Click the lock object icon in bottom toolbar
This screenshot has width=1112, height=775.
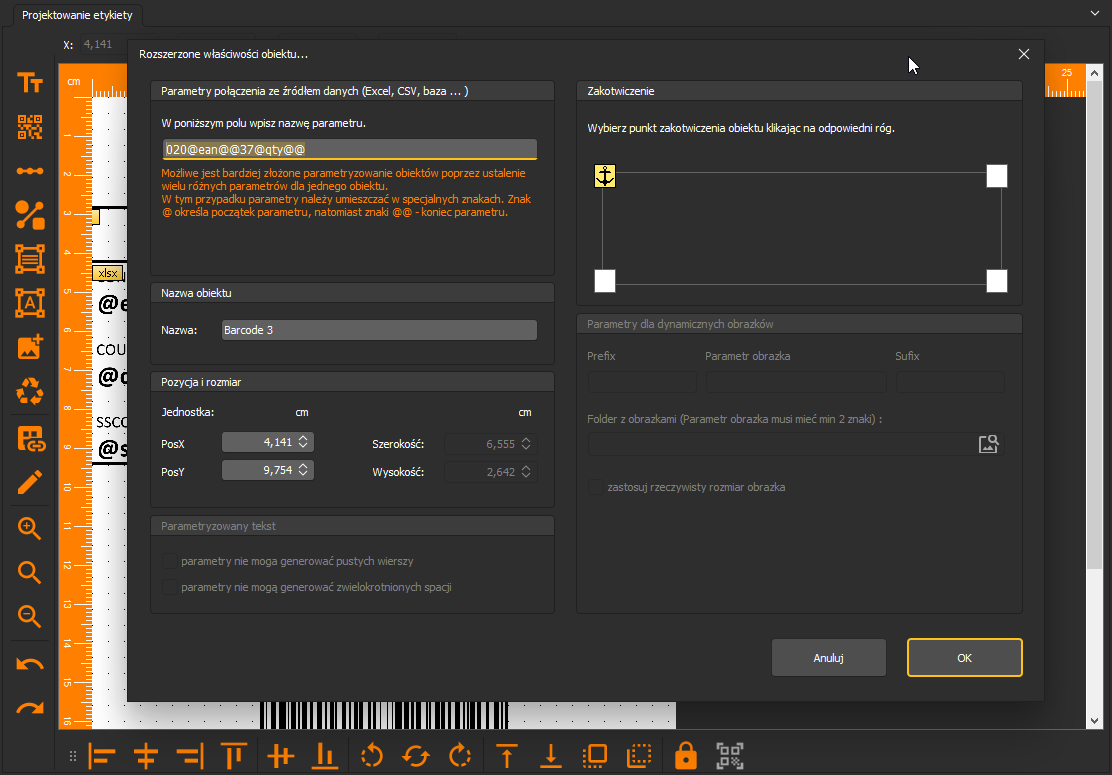(685, 756)
